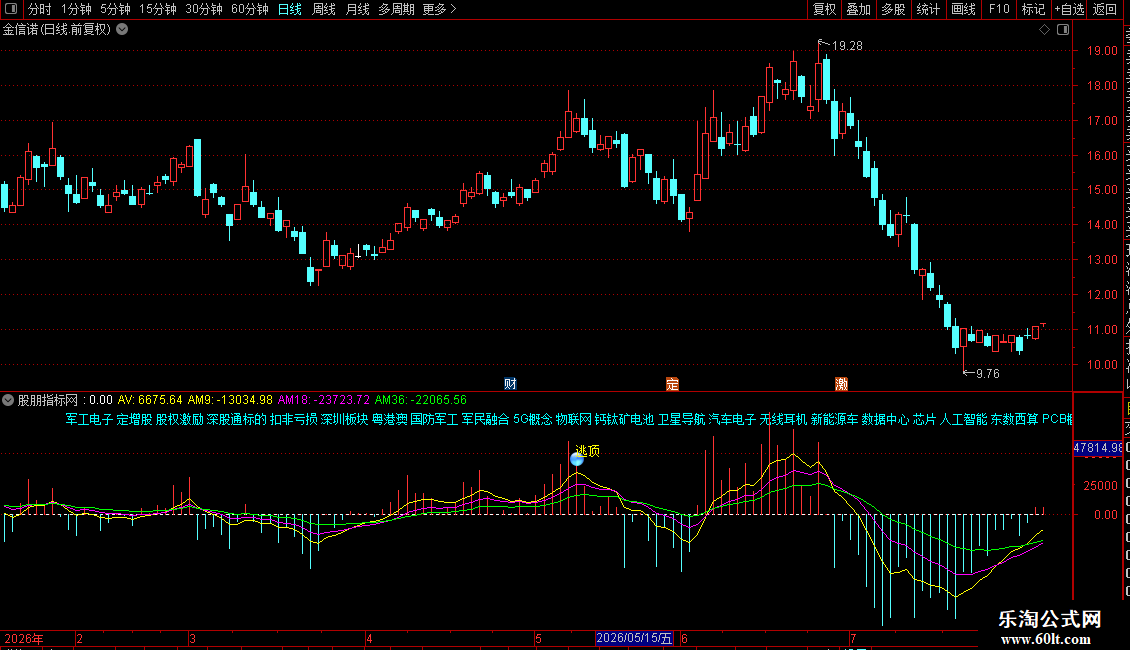Click the 2026/05/15/五 date label
This screenshot has height=650, width=1130.
[634, 638]
